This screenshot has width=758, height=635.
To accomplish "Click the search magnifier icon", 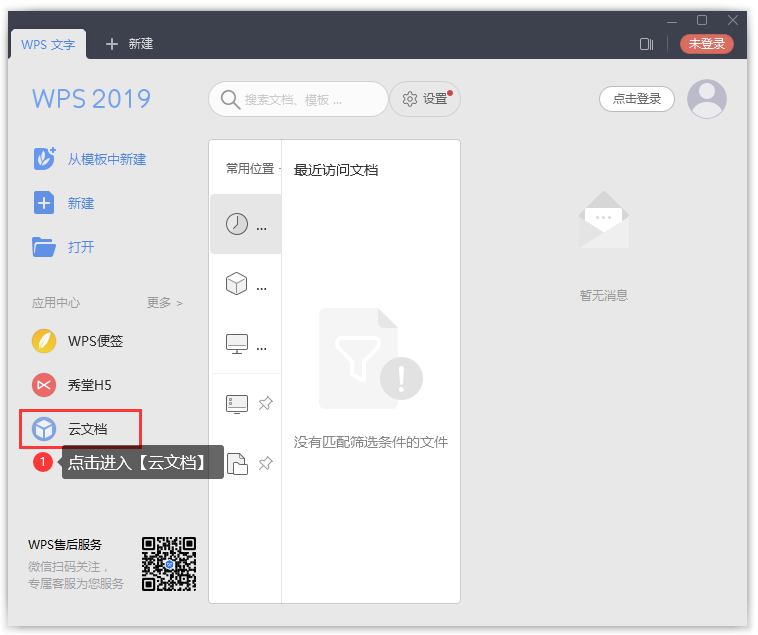I will [x=230, y=100].
